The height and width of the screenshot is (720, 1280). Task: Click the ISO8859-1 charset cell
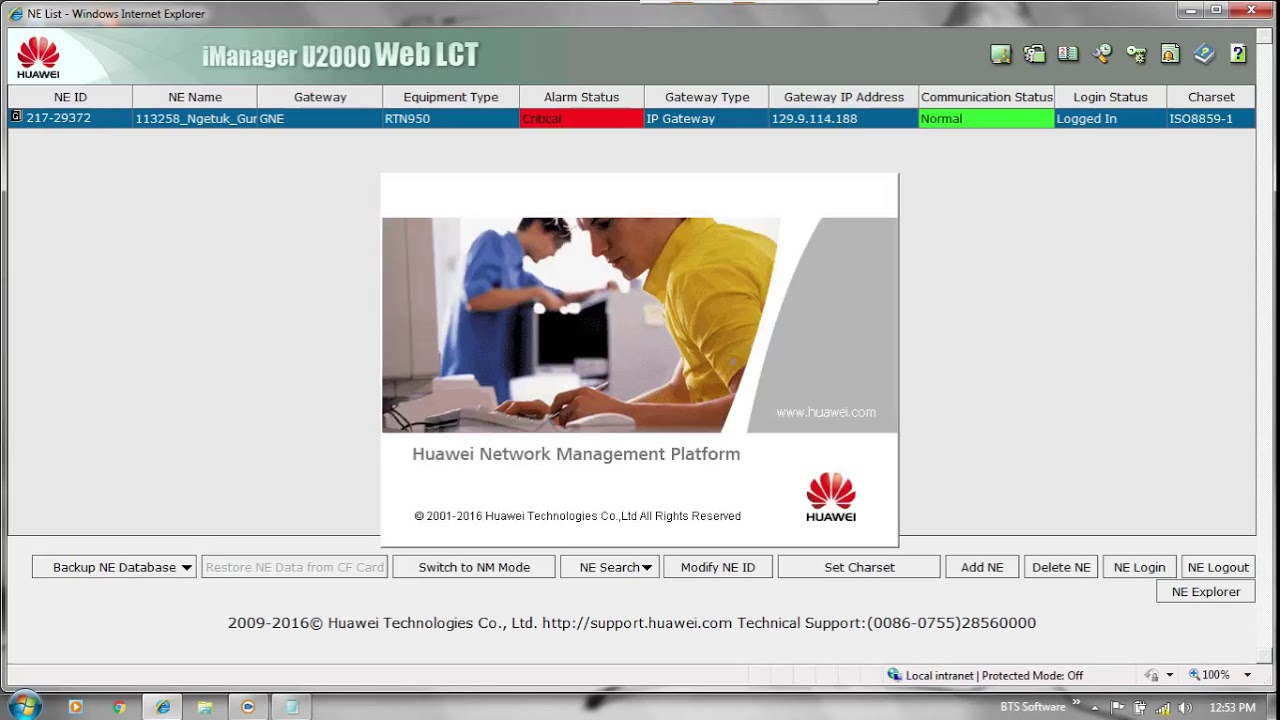1211,118
